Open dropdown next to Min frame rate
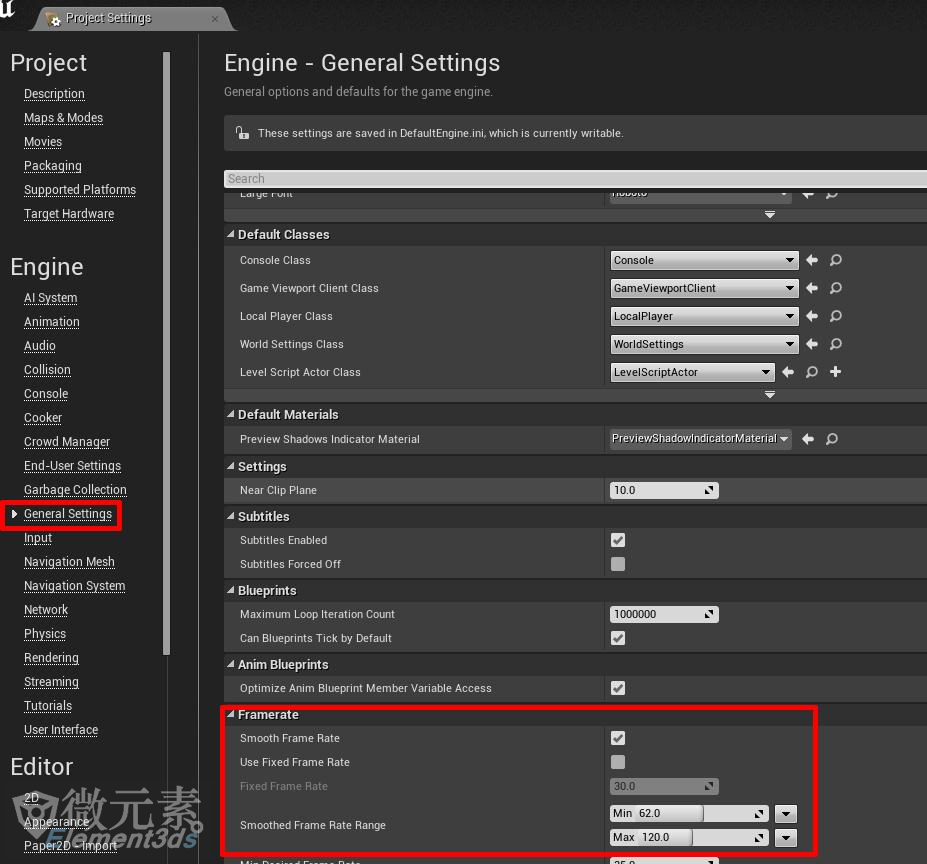927x864 pixels. [786, 814]
